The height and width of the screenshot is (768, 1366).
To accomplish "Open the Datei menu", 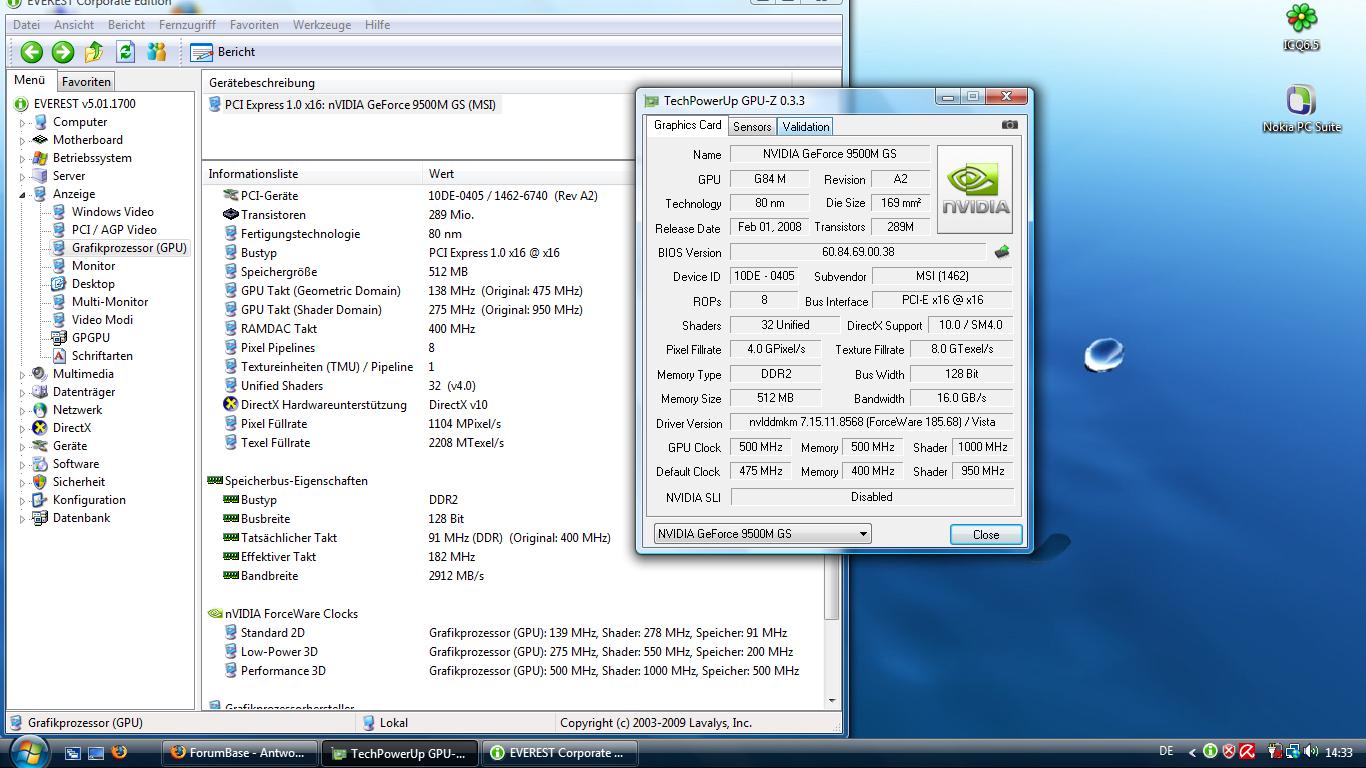I will point(26,25).
